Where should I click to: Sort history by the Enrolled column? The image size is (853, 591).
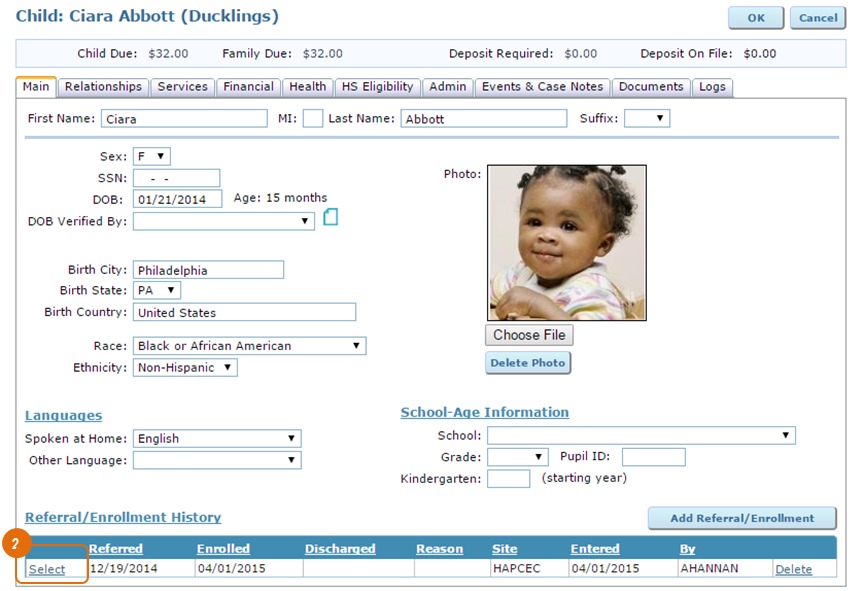tap(222, 548)
